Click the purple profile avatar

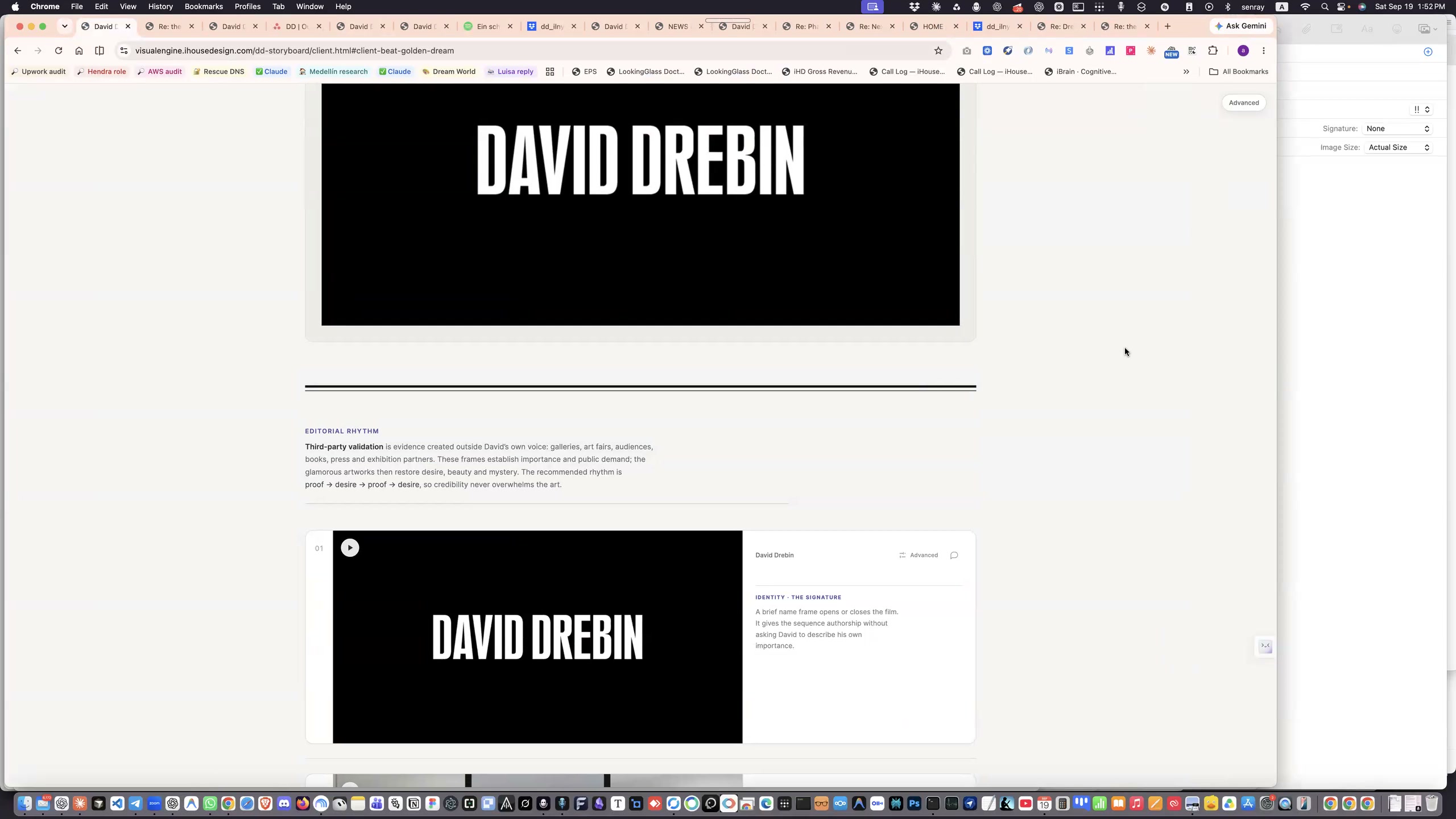1243,51
